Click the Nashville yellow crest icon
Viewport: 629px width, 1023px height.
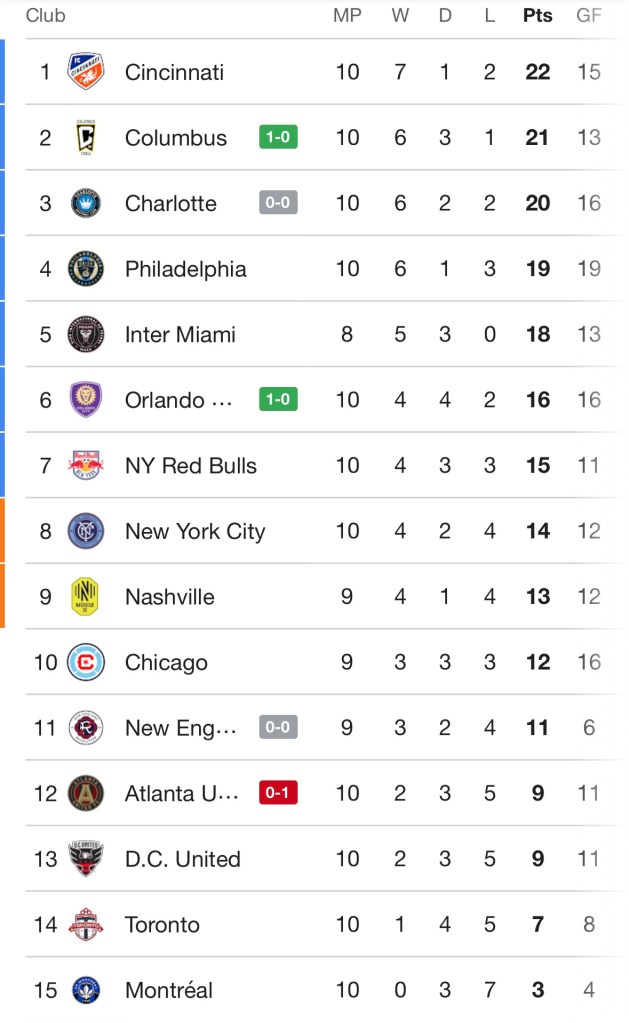pos(85,597)
